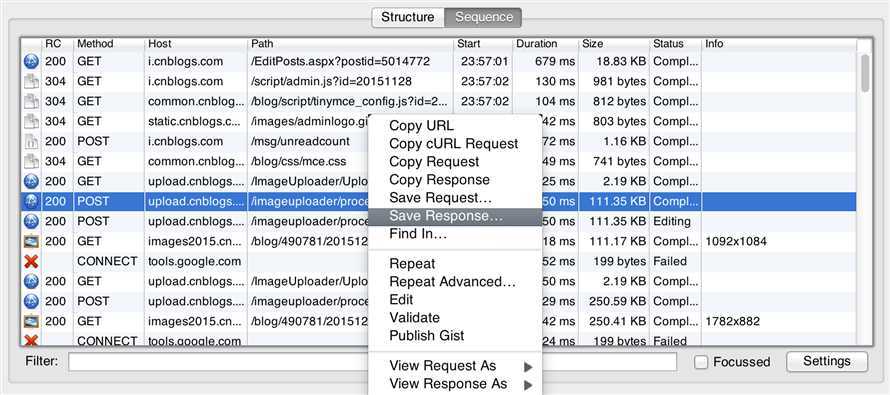Click the image icon of the 1092x1084 row
This screenshot has width=890, height=395.
[x=31, y=241]
